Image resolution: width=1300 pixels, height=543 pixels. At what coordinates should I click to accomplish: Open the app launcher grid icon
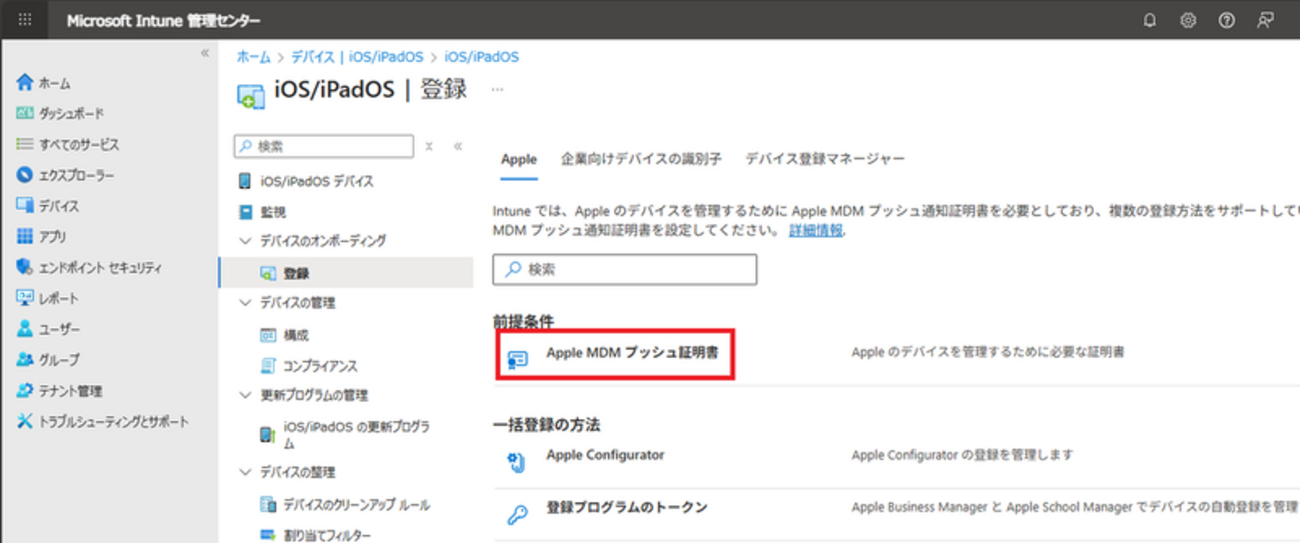pyautogui.click(x=25, y=20)
